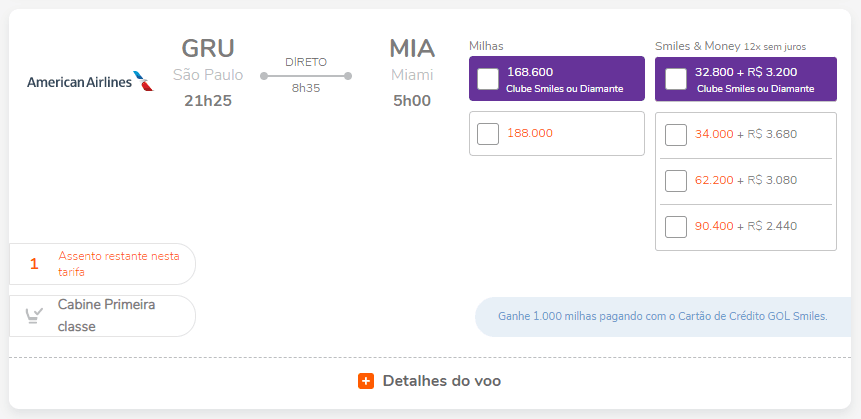
Task: Click the 1 seat remaining fare badge
Action: (x=102, y=264)
